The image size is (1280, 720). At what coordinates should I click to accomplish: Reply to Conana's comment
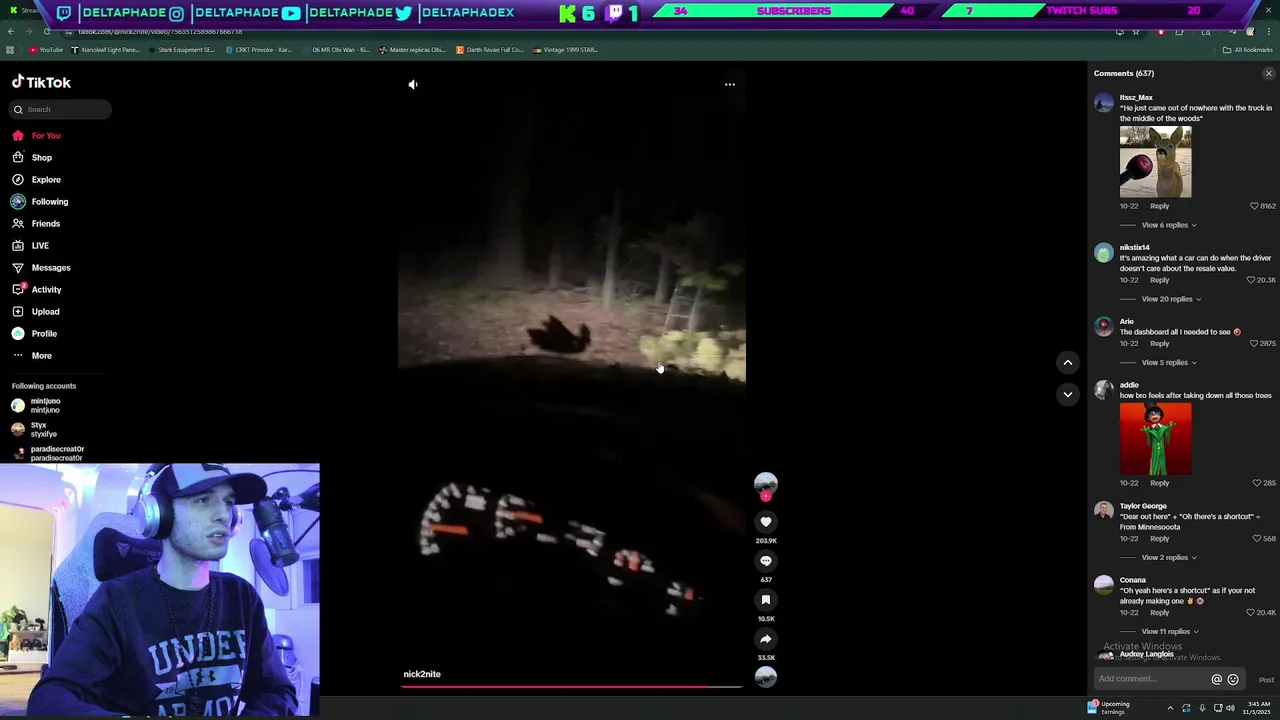1159,612
